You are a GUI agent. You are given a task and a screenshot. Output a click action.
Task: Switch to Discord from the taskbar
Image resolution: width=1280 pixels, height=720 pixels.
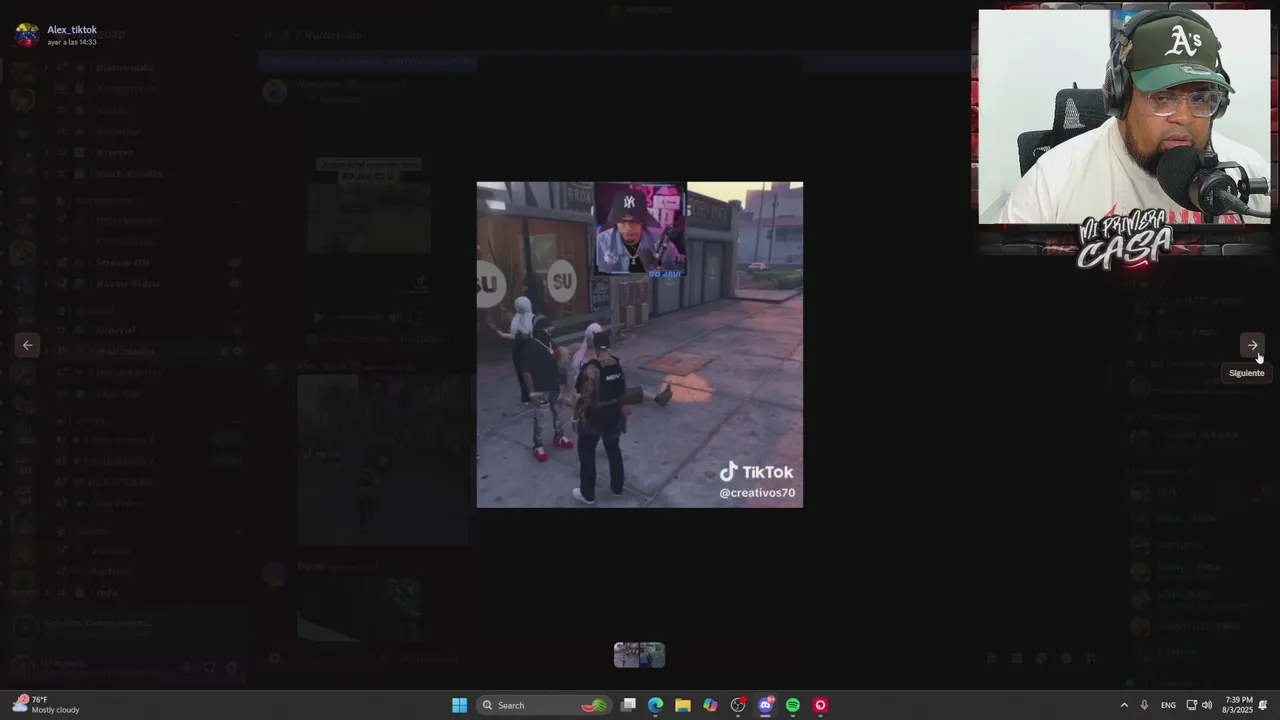pyautogui.click(x=766, y=705)
